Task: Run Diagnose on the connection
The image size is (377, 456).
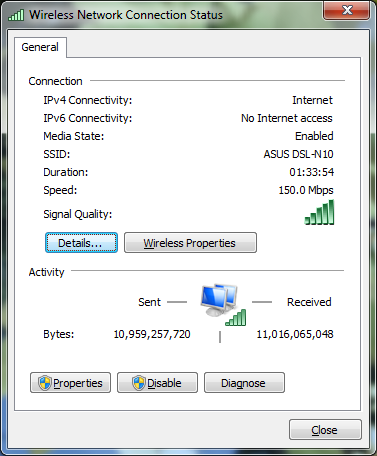Action: 244,383
